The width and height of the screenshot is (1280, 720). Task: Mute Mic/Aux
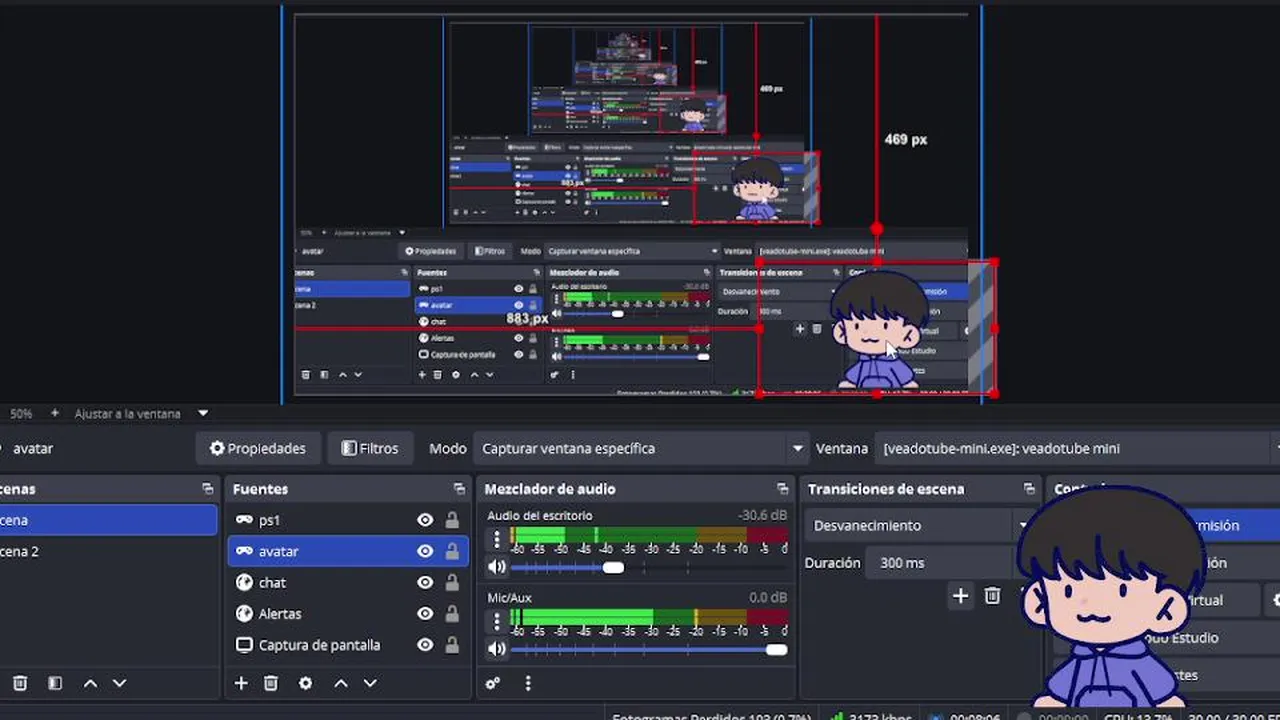click(497, 649)
